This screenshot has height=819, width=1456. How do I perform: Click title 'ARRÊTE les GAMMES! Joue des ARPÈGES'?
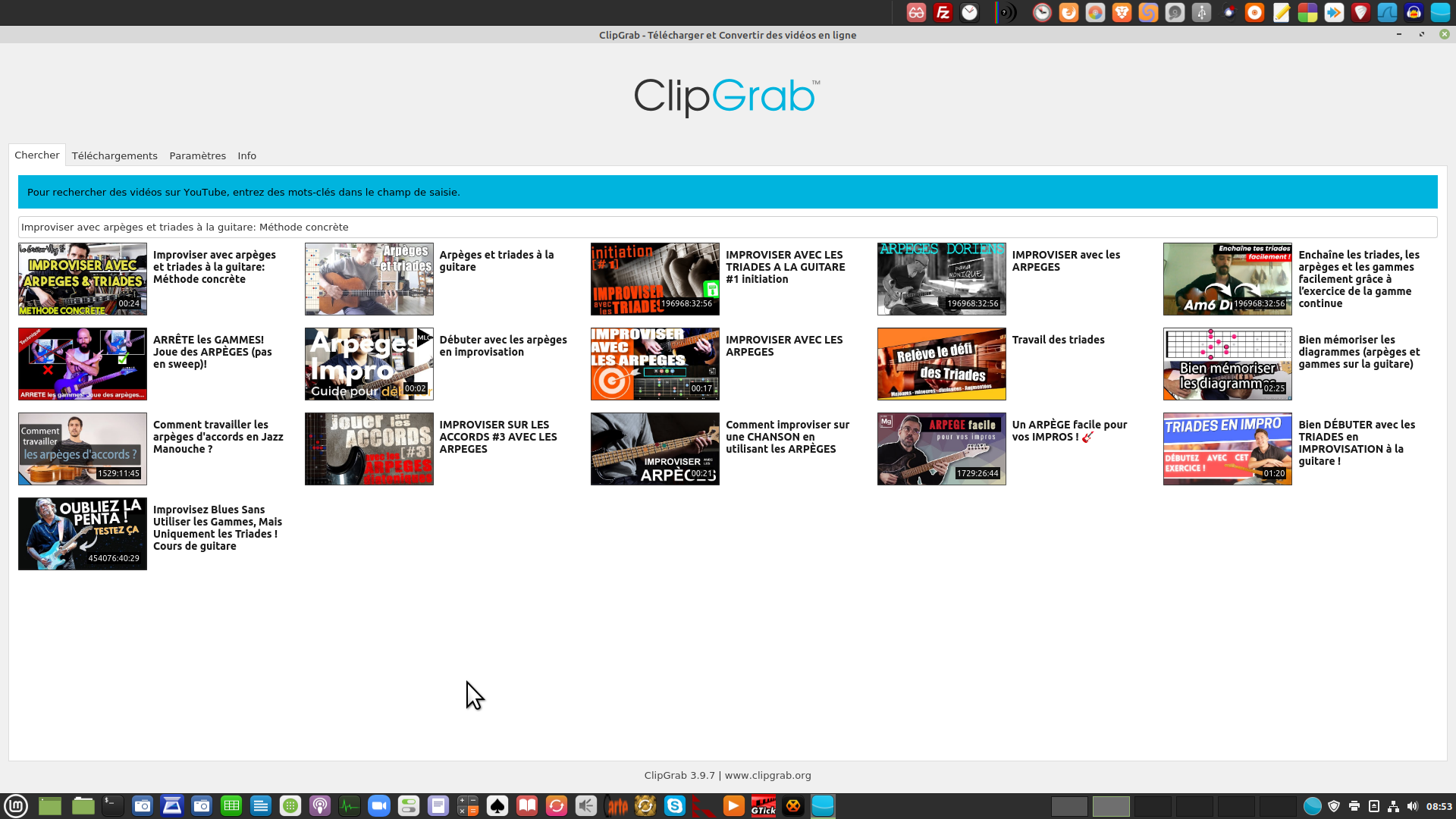click(212, 352)
